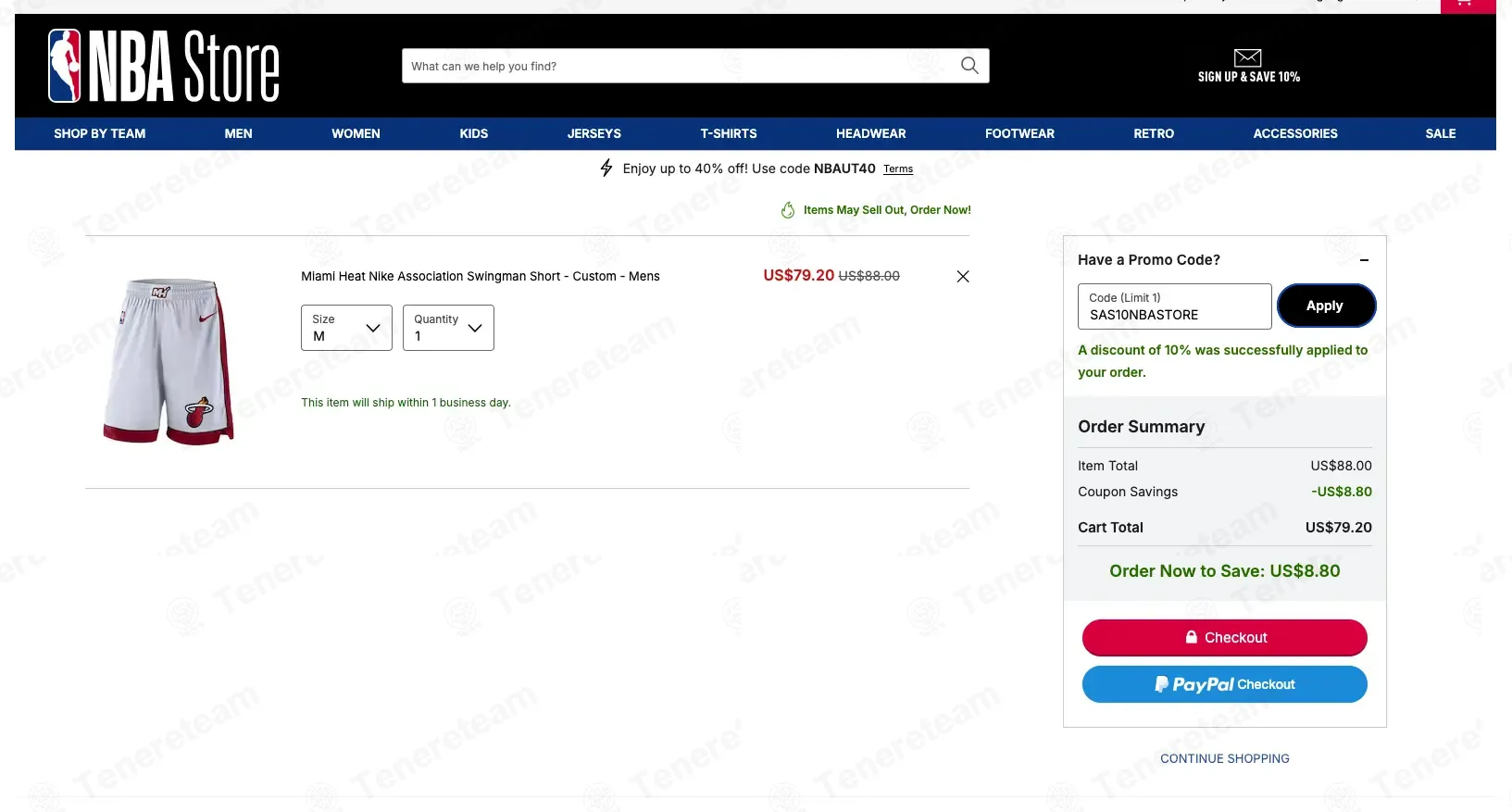Open the Headwear menu
Image resolution: width=1512 pixels, height=812 pixels.
(871, 133)
